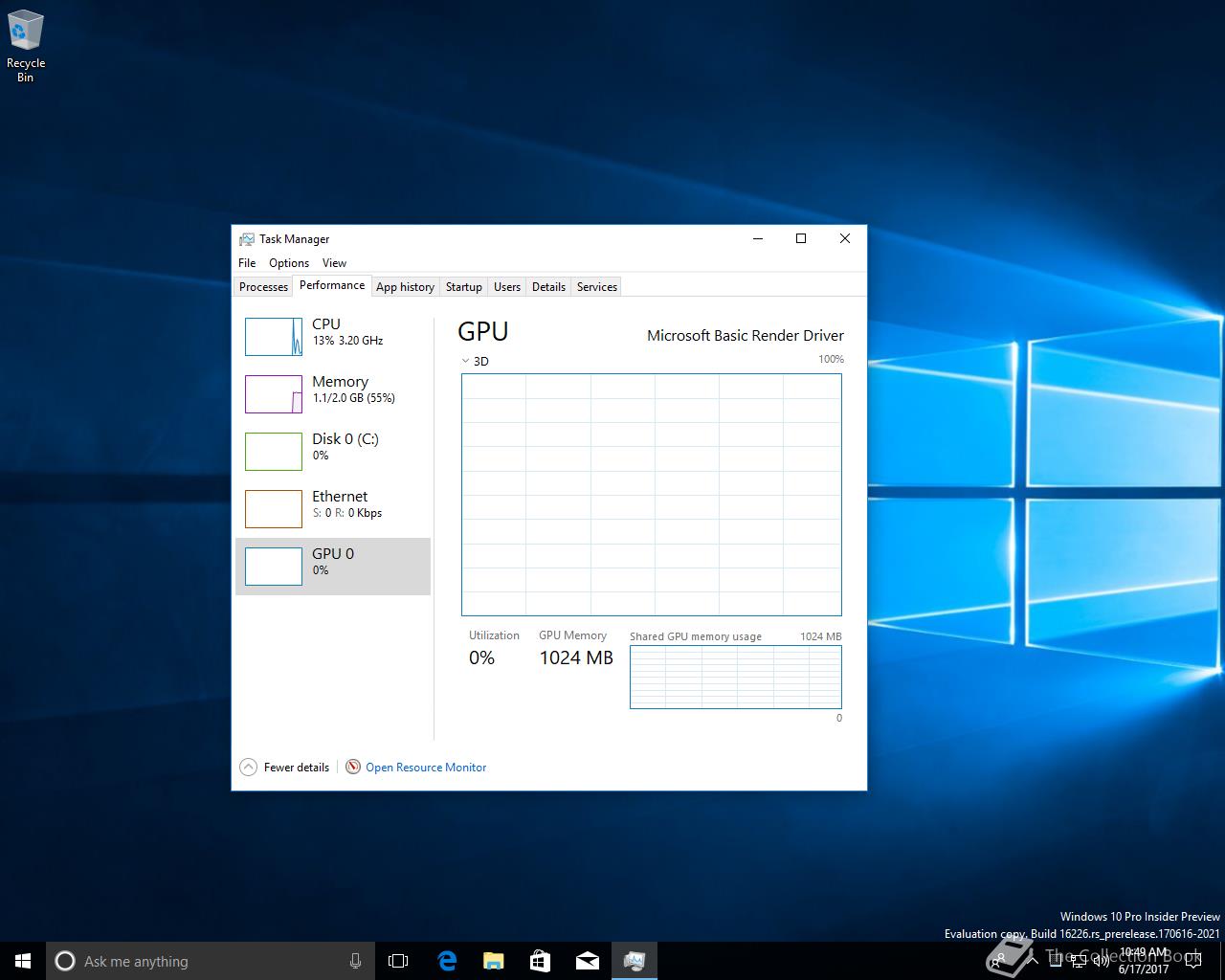Open the Options menu
The height and width of the screenshot is (980, 1225).
[289, 263]
